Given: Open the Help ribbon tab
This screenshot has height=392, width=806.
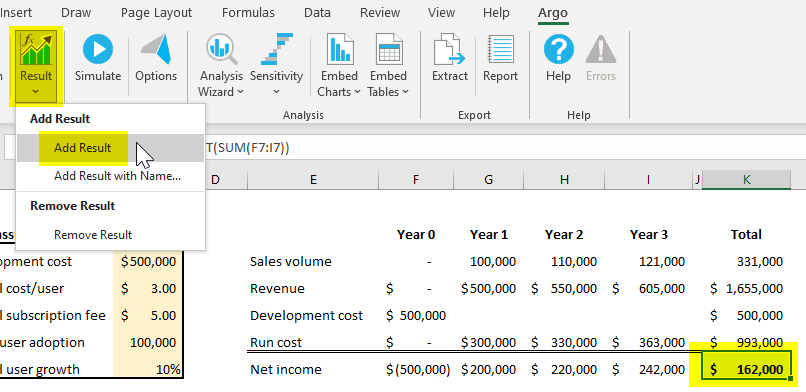Looking at the screenshot, I should 496,13.
